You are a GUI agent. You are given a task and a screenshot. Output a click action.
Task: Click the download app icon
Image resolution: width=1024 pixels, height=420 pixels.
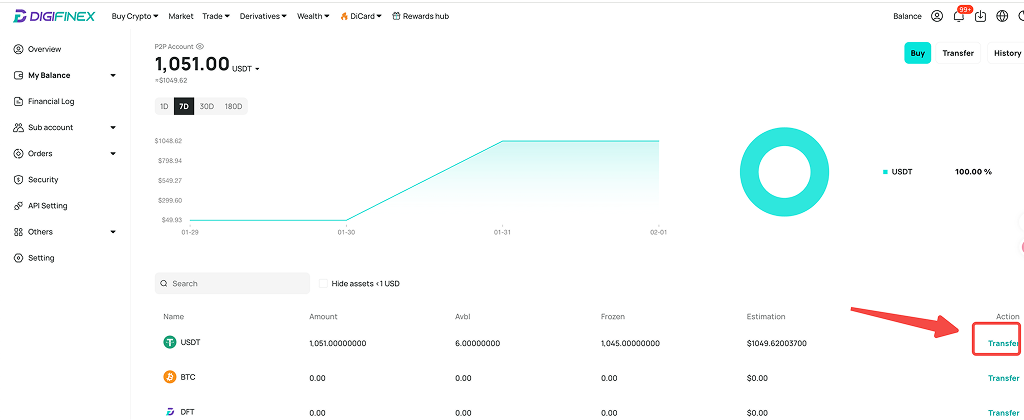[980, 16]
